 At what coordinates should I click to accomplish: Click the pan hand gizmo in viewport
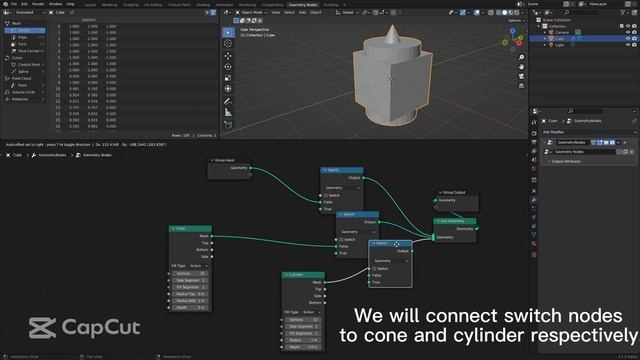pyautogui.click(x=521, y=67)
